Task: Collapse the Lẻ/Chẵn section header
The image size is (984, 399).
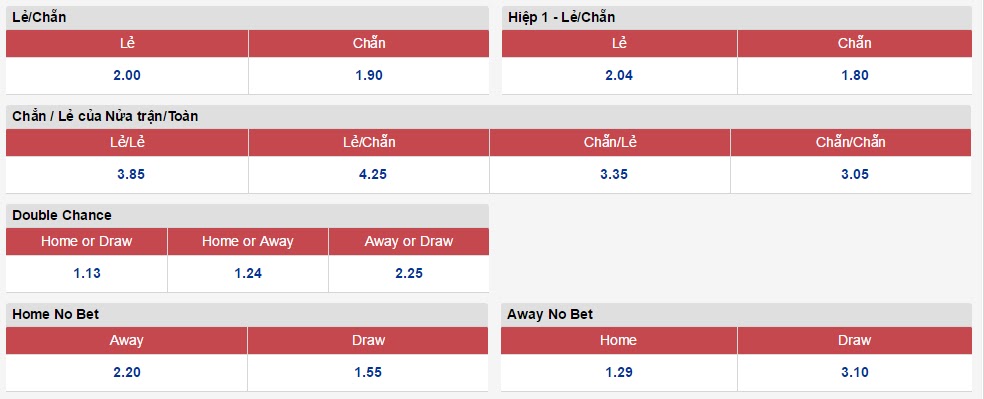Action: 247,18
